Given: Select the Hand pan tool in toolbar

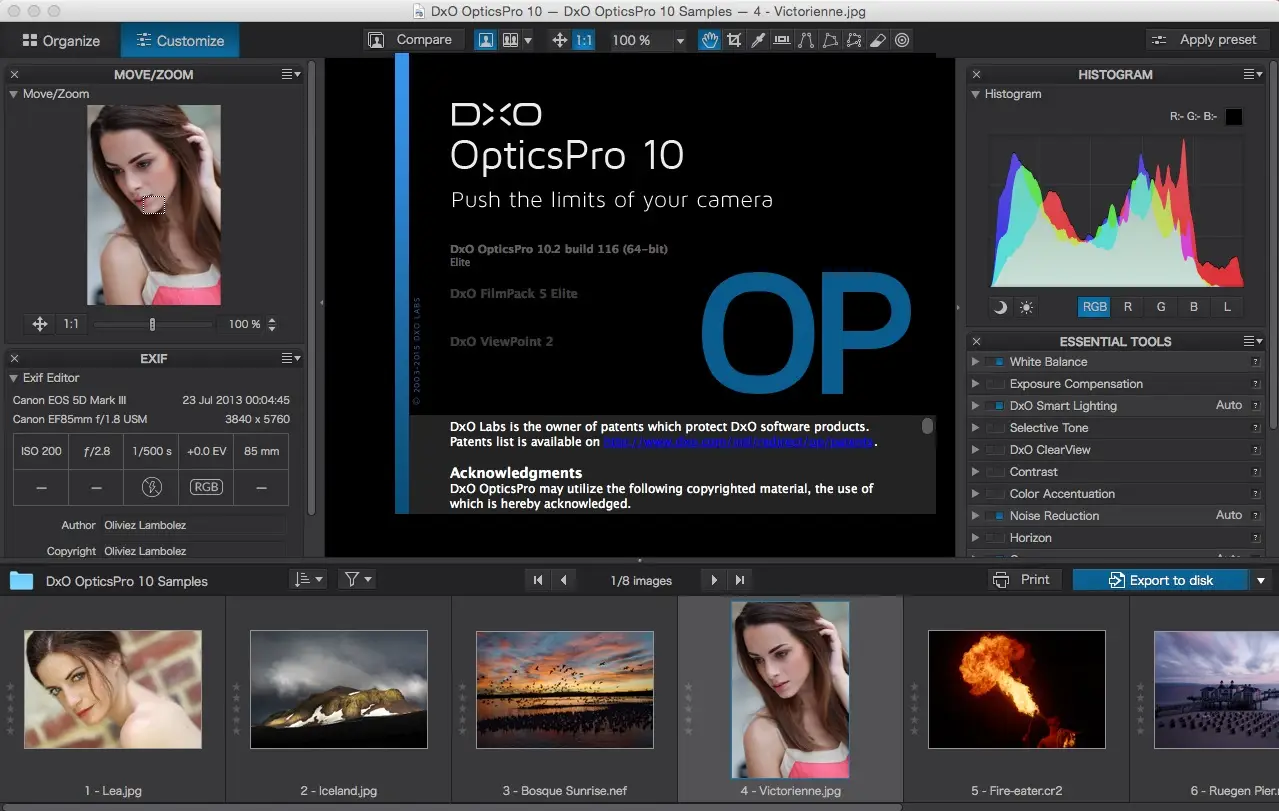Looking at the screenshot, I should tap(710, 40).
